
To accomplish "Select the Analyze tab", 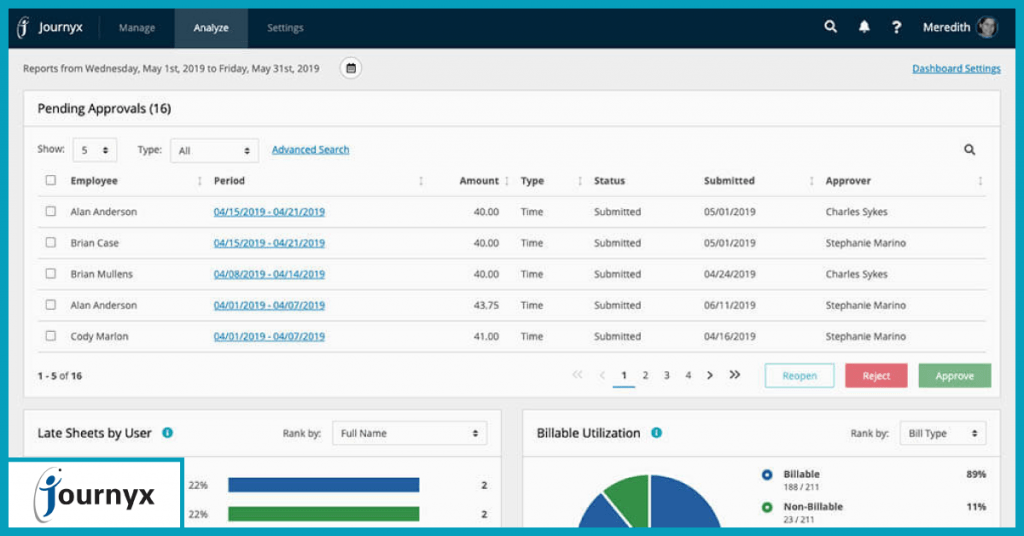I will pos(211,27).
